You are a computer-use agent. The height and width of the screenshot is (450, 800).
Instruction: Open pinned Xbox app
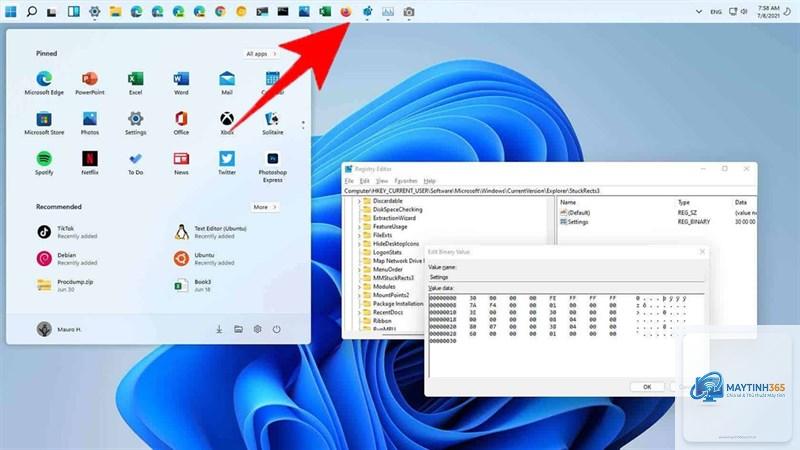(x=227, y=123)
